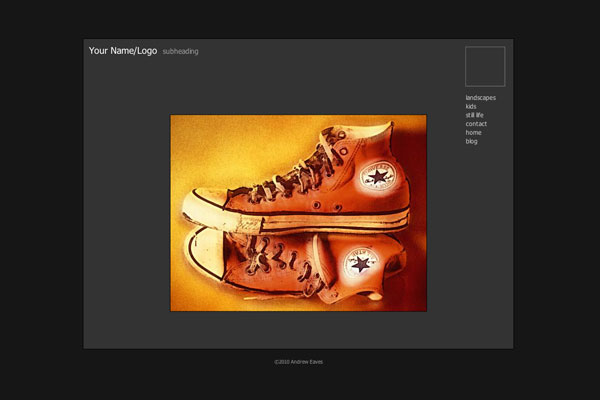Click the ©2010 Andrew Eaves footer text

pos(298,362)
